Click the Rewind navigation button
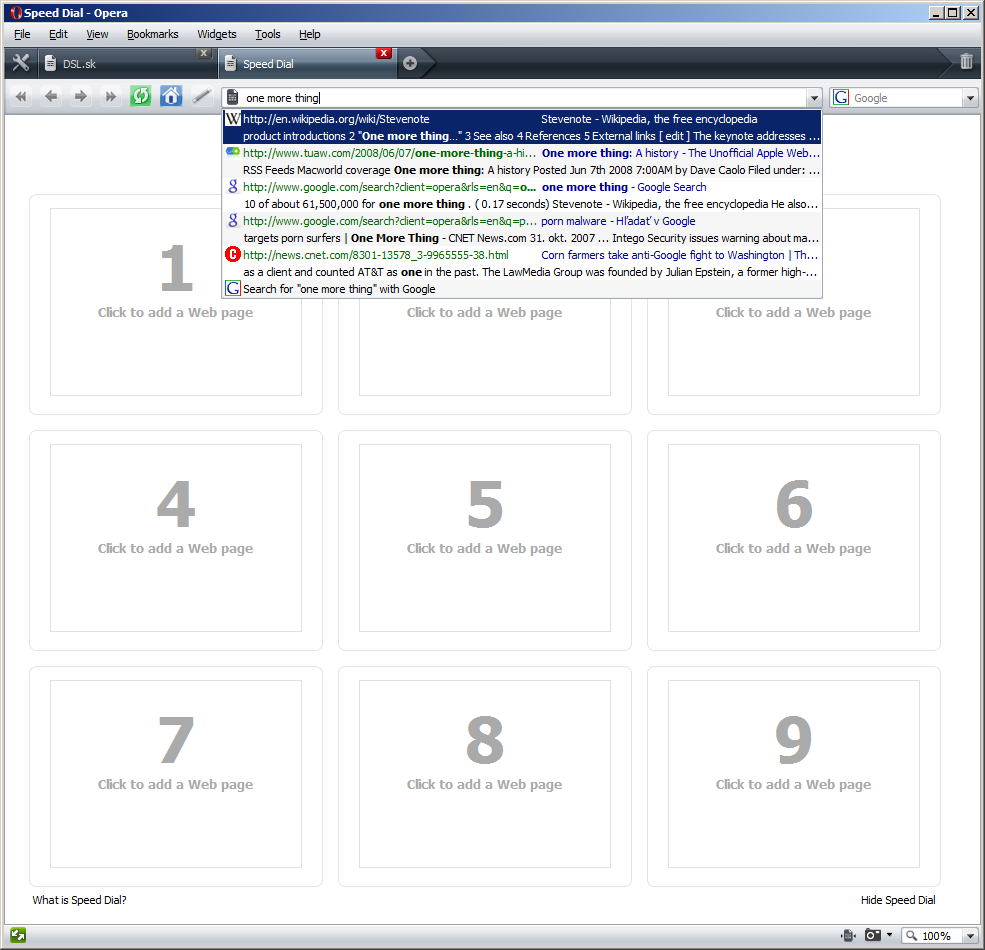This screenshot has width=985, height=950. point(21,97)
